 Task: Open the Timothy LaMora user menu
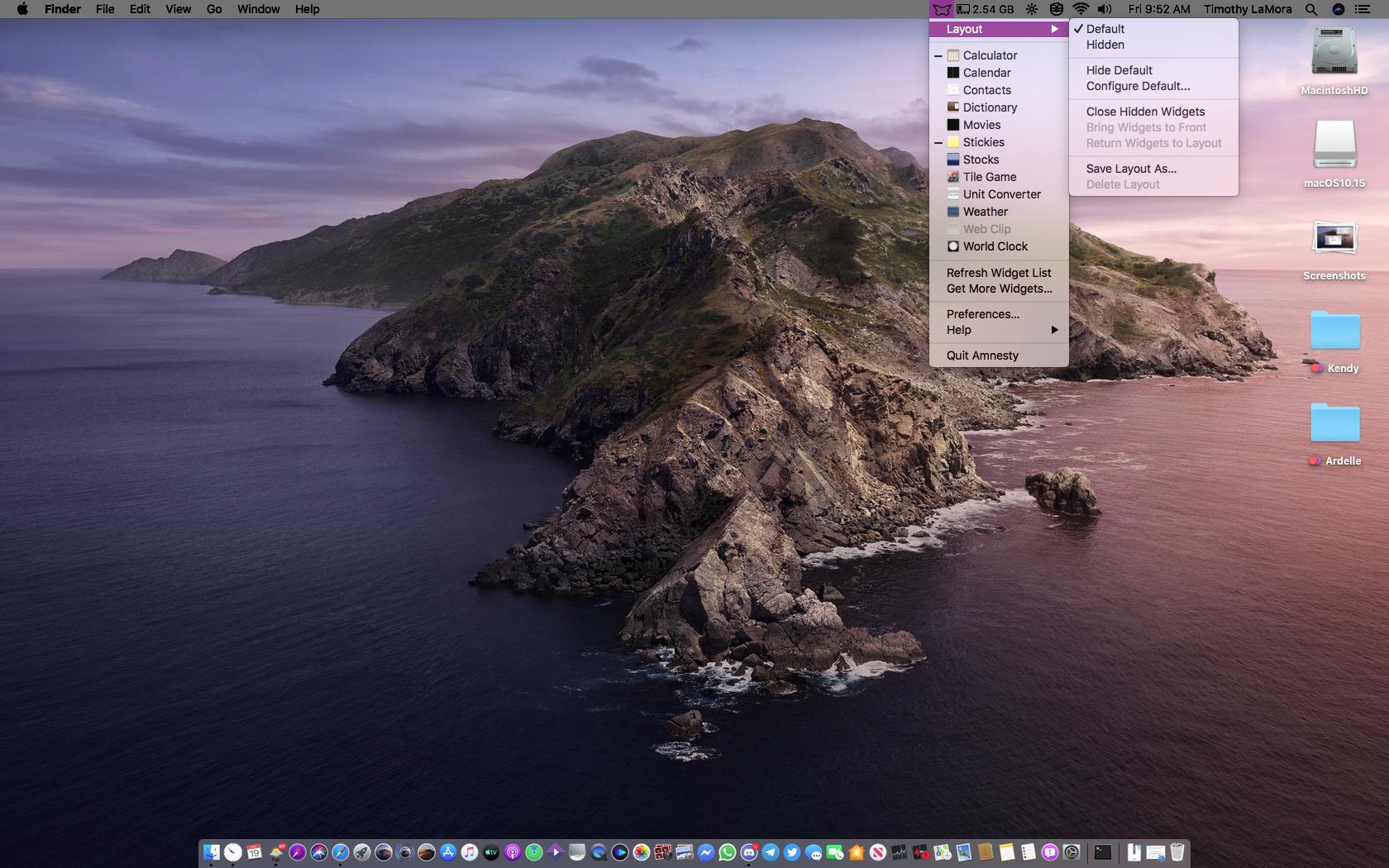pyautogui.click(x=1247, y=9)
